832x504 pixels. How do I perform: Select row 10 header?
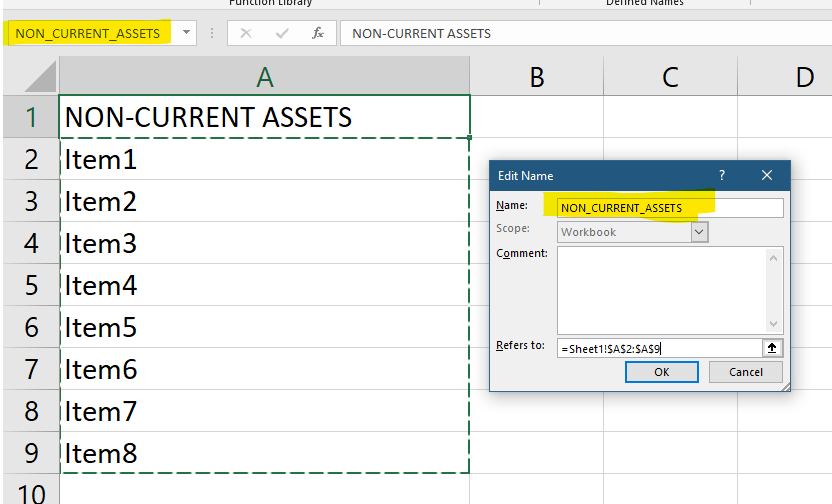point(31,490)
